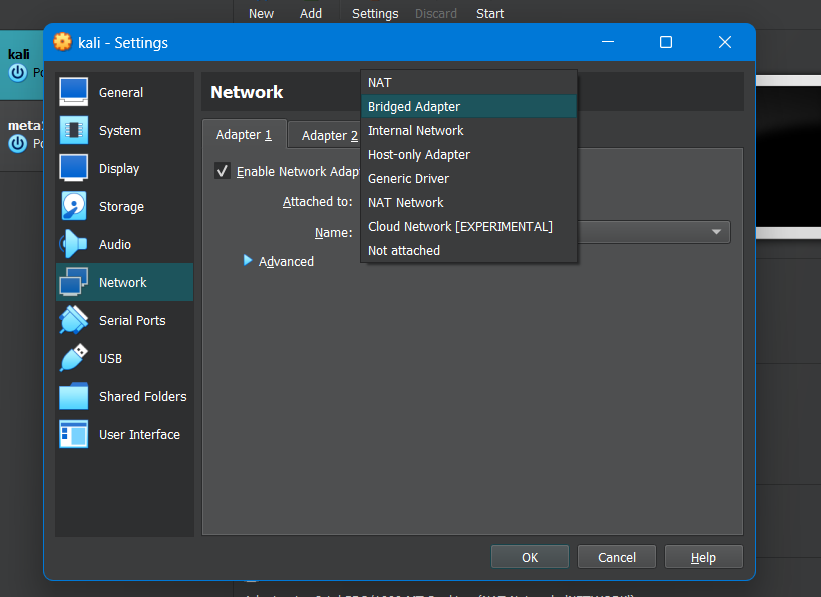
Task: Click New in VirtualBox Manager toolbar
Action: click(x=261, y=14)
